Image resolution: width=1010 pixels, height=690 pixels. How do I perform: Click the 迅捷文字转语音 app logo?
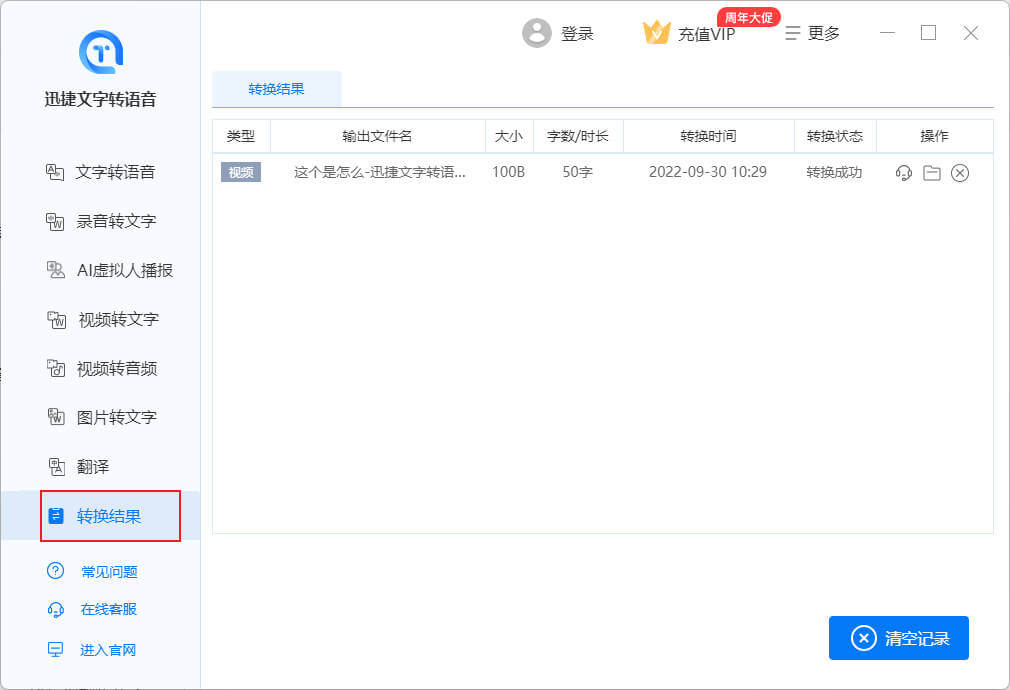coord(100,52)
